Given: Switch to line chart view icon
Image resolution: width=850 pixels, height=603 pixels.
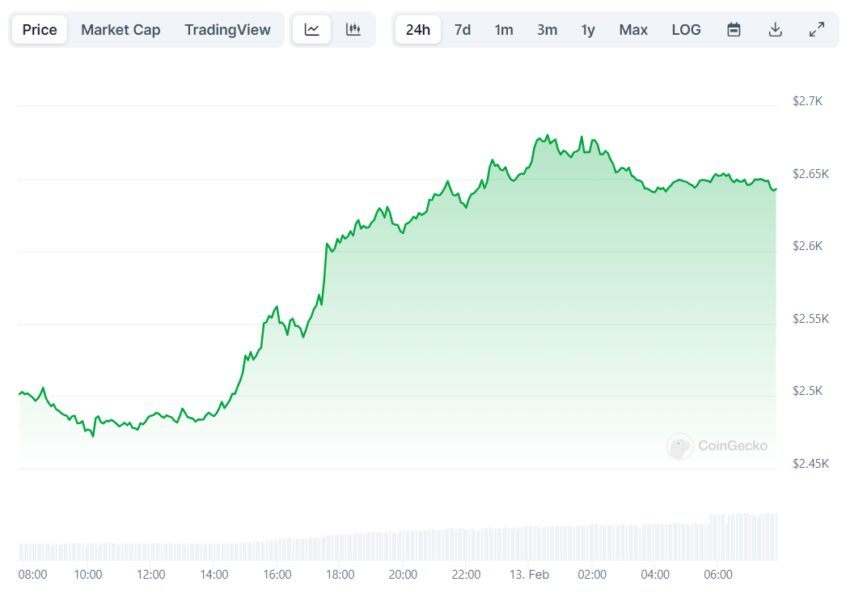Looking at the screenshot, I should pos(312,30).
